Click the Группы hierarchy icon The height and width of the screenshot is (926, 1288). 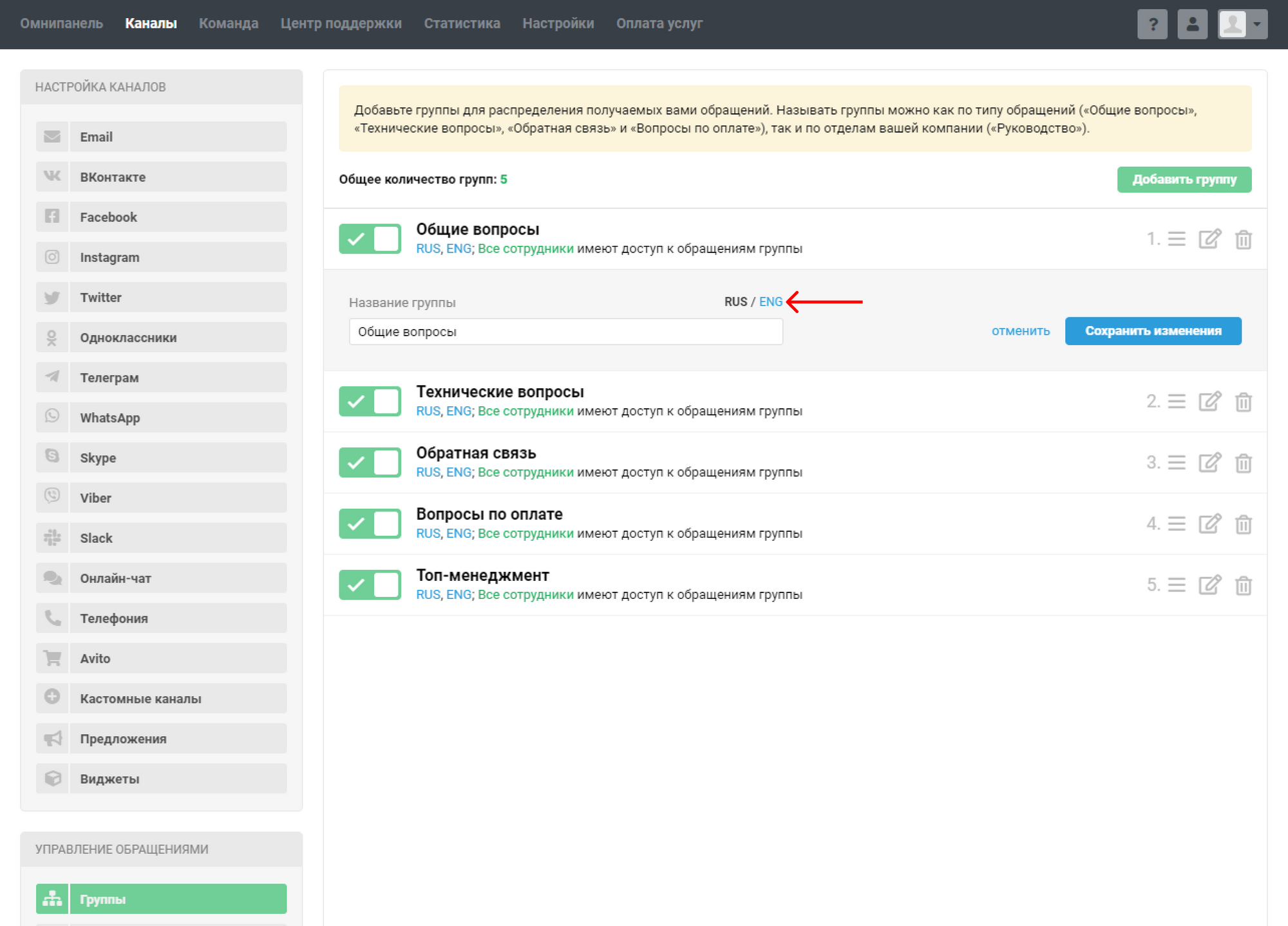52,898
